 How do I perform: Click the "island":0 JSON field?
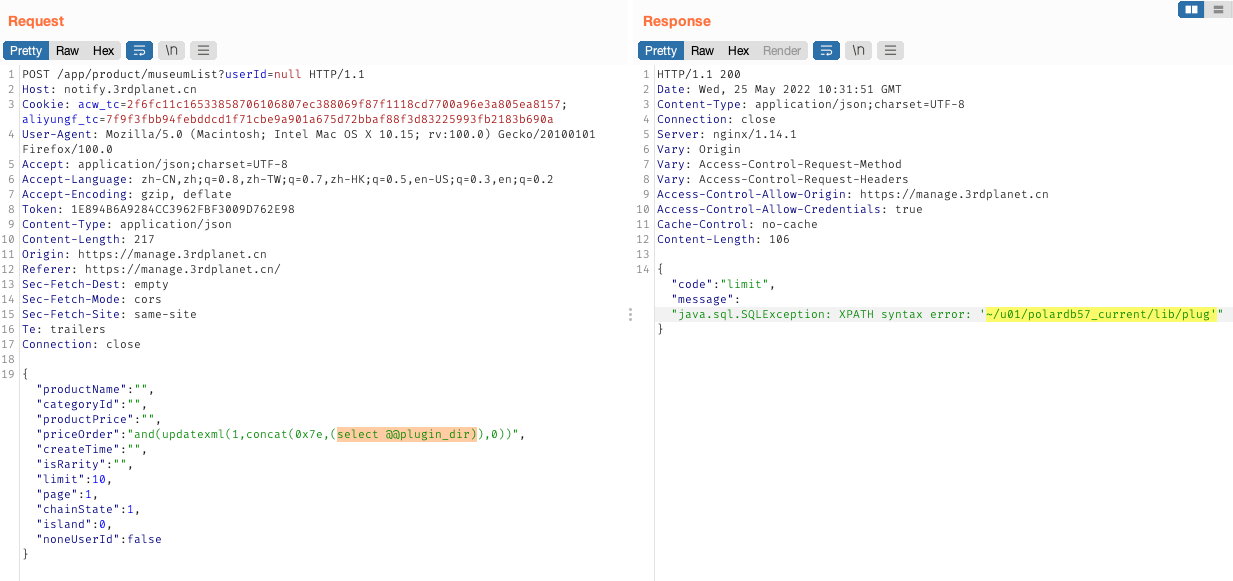(74, 525)
